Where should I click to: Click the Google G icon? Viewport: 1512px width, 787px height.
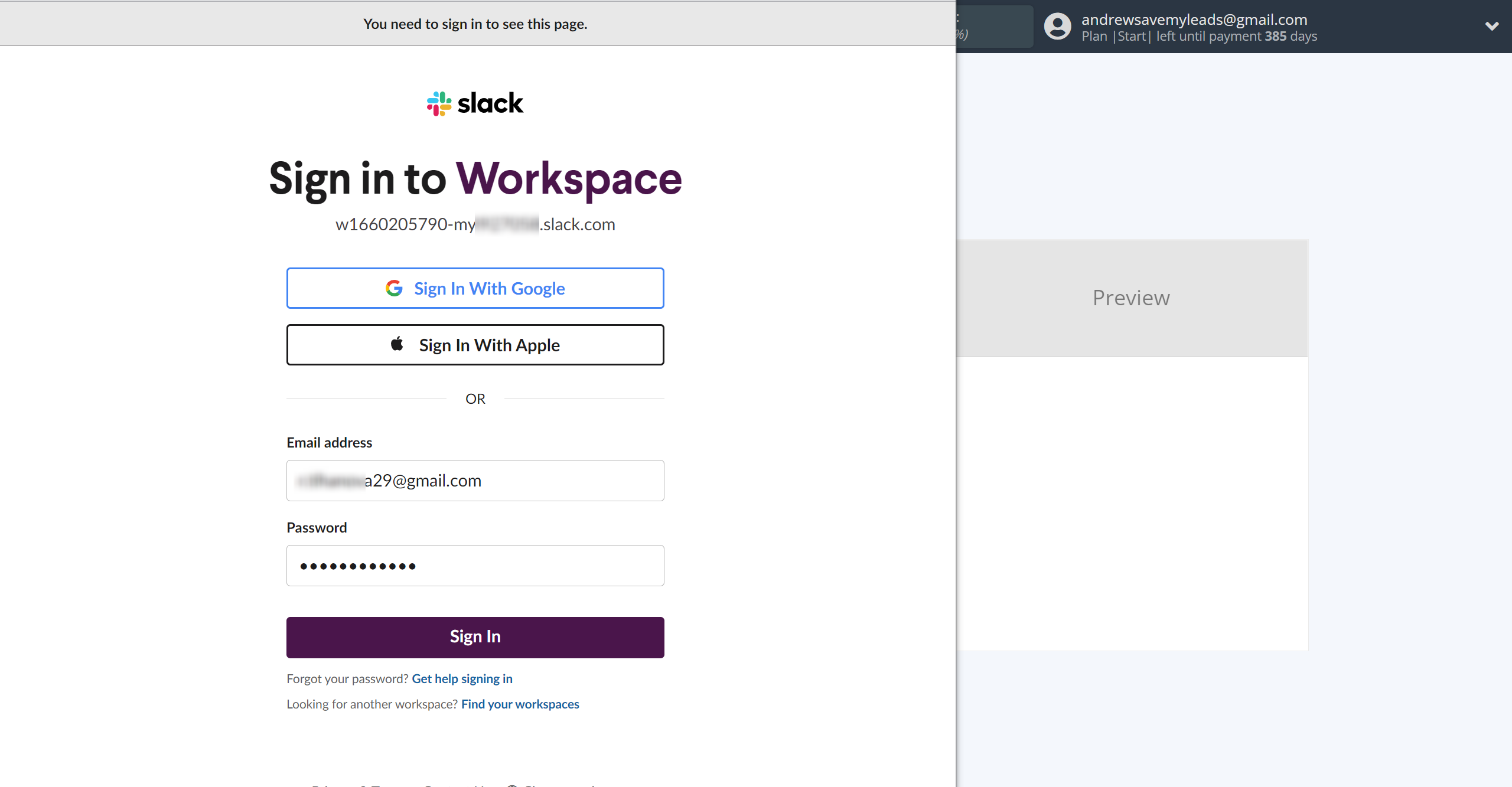click(x=394, y=288)
